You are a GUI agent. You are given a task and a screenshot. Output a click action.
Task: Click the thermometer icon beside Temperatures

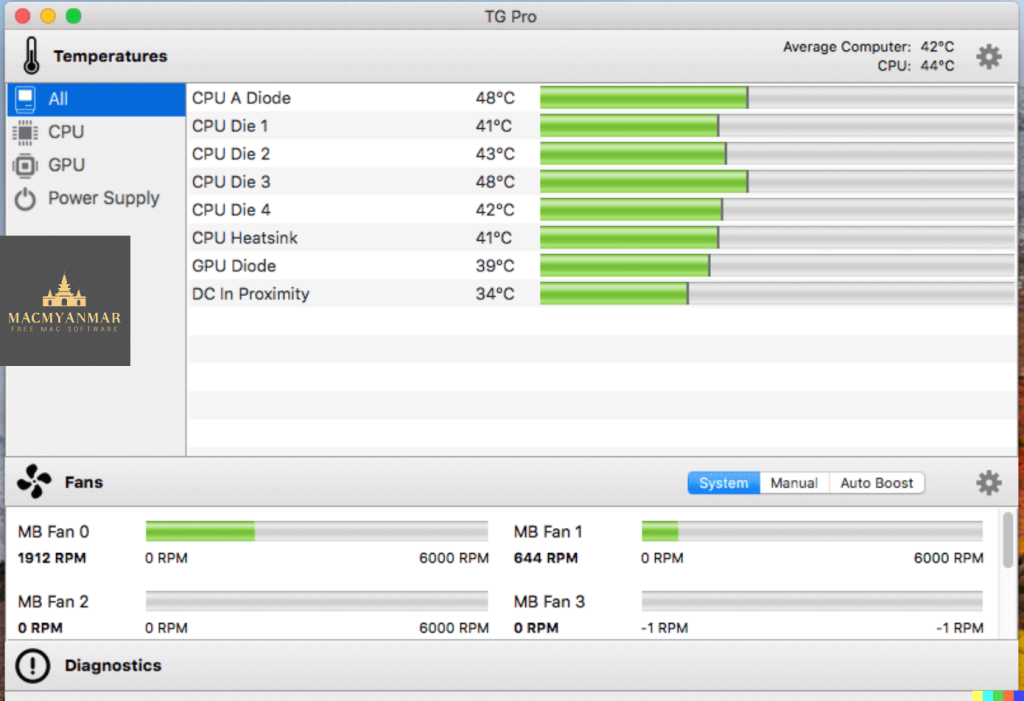[x=31, y=56]
